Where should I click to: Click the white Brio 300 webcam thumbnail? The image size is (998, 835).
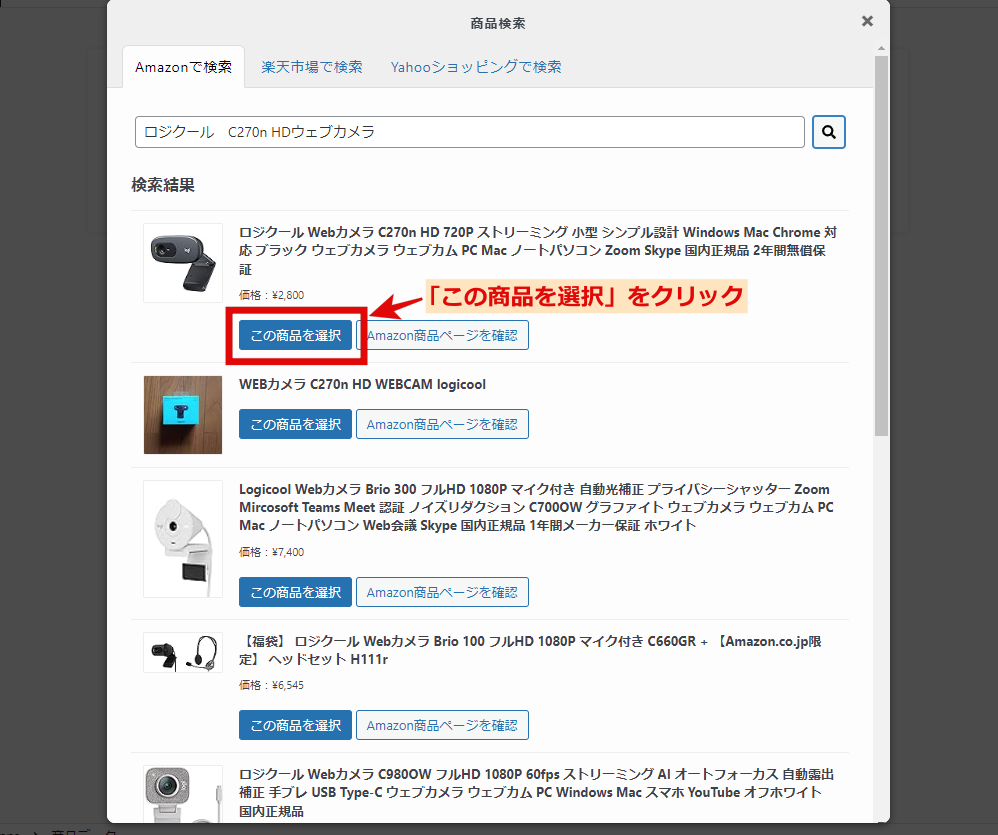click(x=183, y=539)
